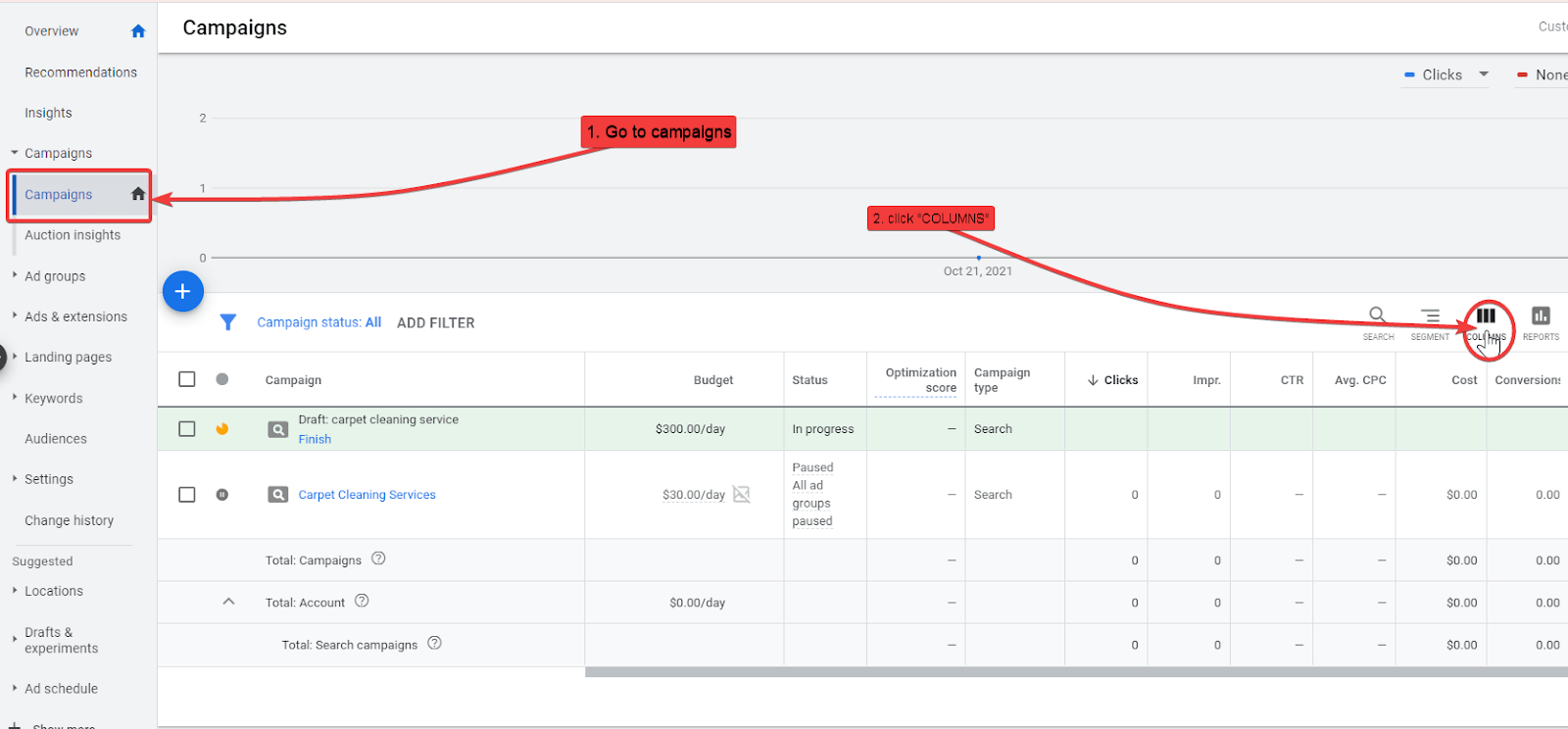Click paused status icon for Carpet Cleaning Services

coord(222,495)
